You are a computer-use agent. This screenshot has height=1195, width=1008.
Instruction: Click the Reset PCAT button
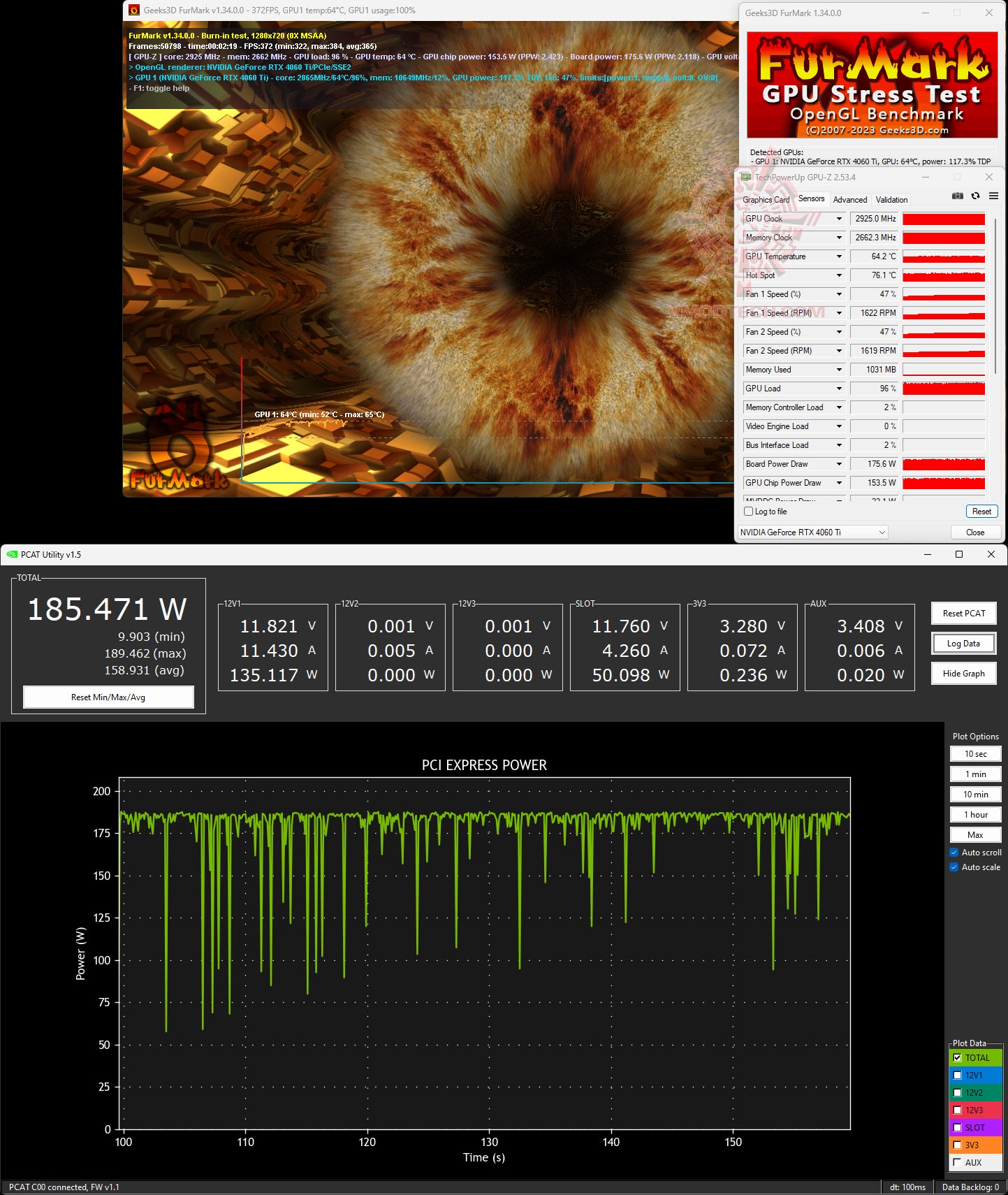tap(964, 614)
